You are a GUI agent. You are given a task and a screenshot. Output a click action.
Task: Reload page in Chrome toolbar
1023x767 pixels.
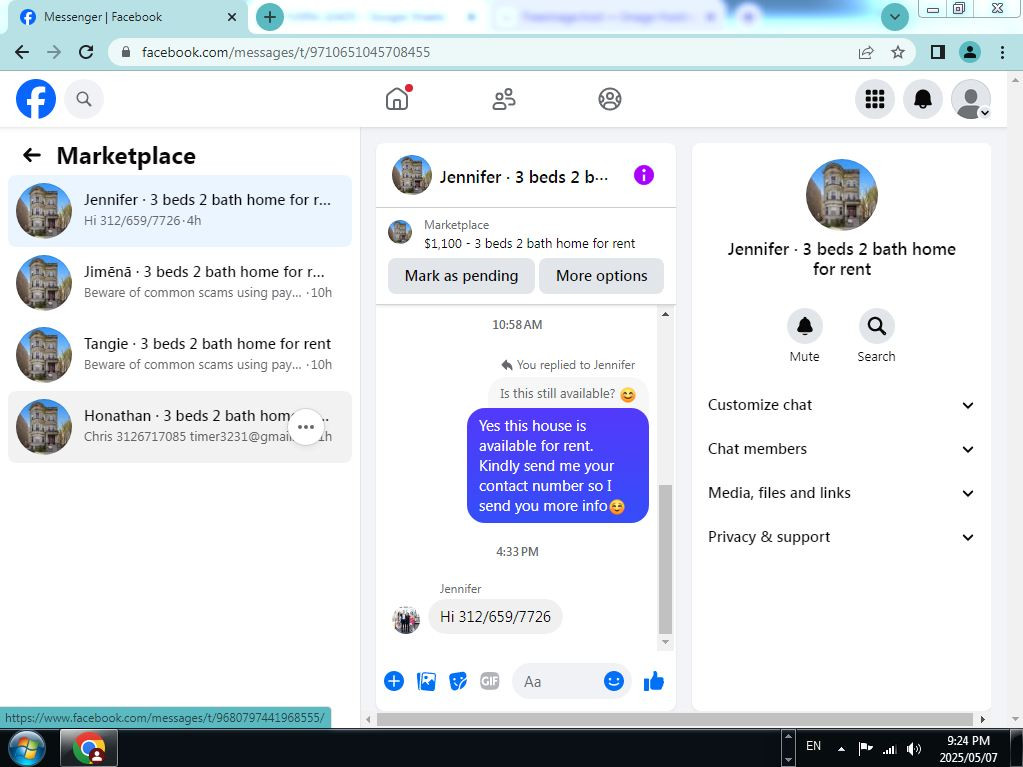tap(86, 52)
